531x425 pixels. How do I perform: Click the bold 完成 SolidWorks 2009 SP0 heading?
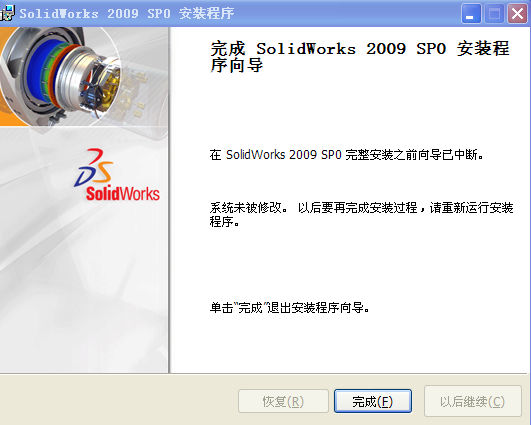pyautogui.click(x=360, y=56)
